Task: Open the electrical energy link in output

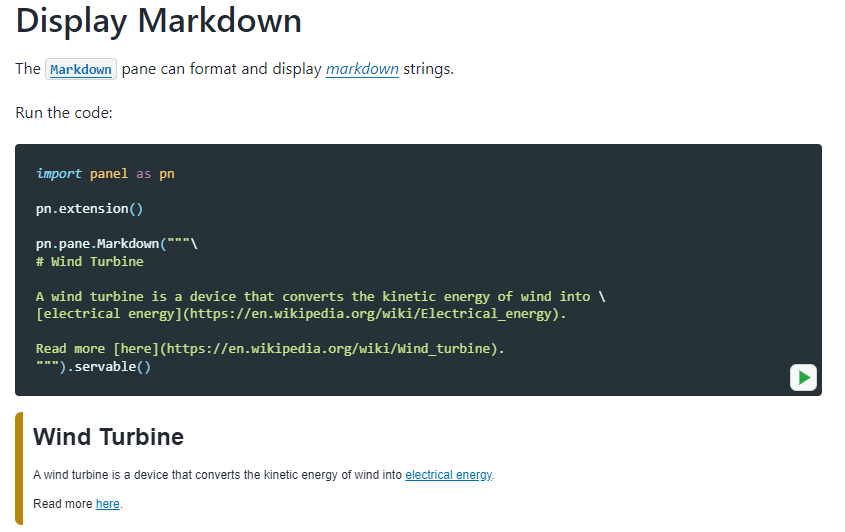Action: (448, 475)
